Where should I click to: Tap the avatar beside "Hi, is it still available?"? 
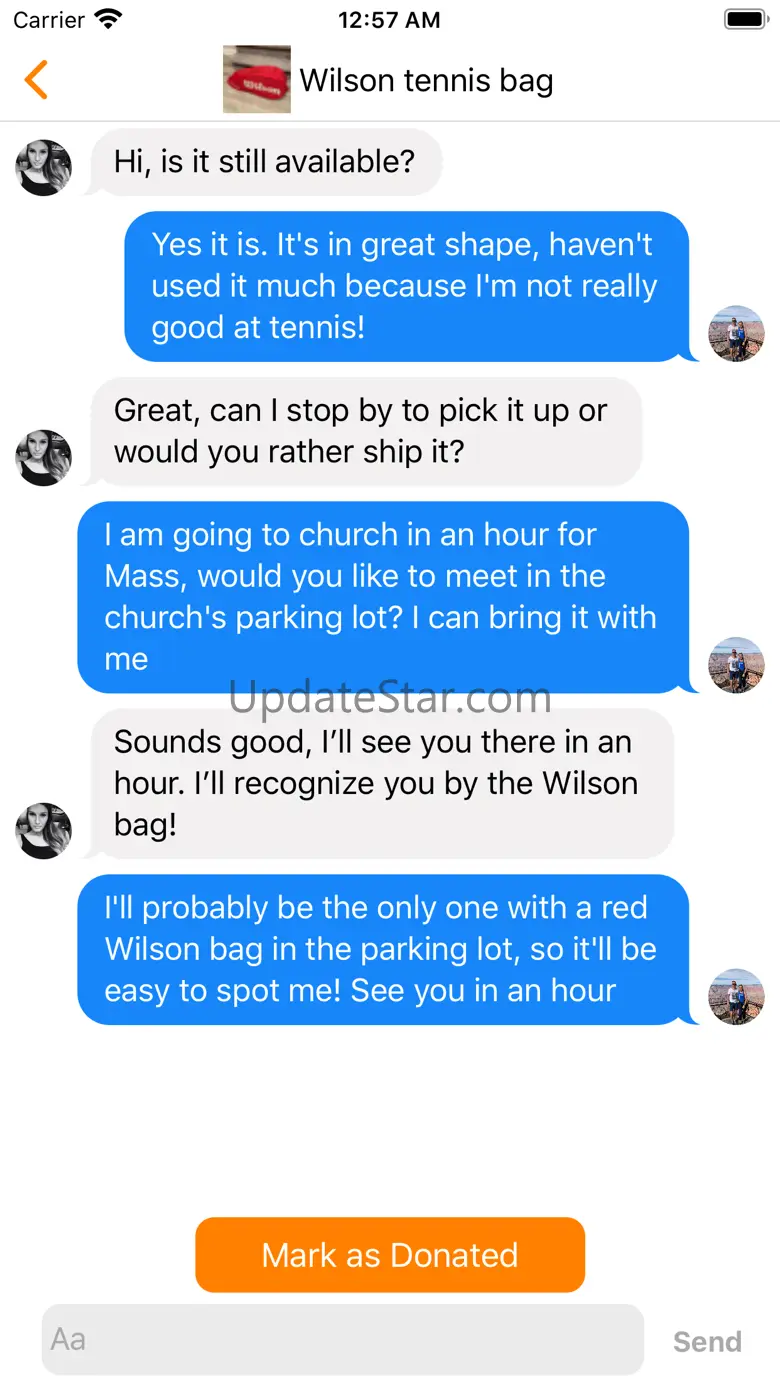tap(44, 167)
